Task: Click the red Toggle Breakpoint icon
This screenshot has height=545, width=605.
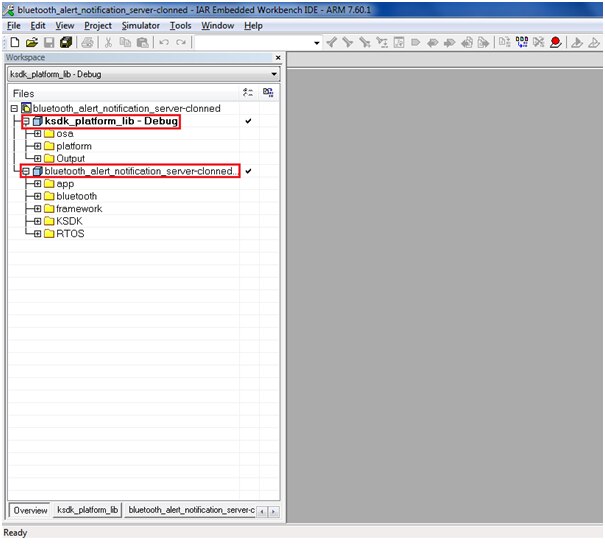Action: point(555,43)
